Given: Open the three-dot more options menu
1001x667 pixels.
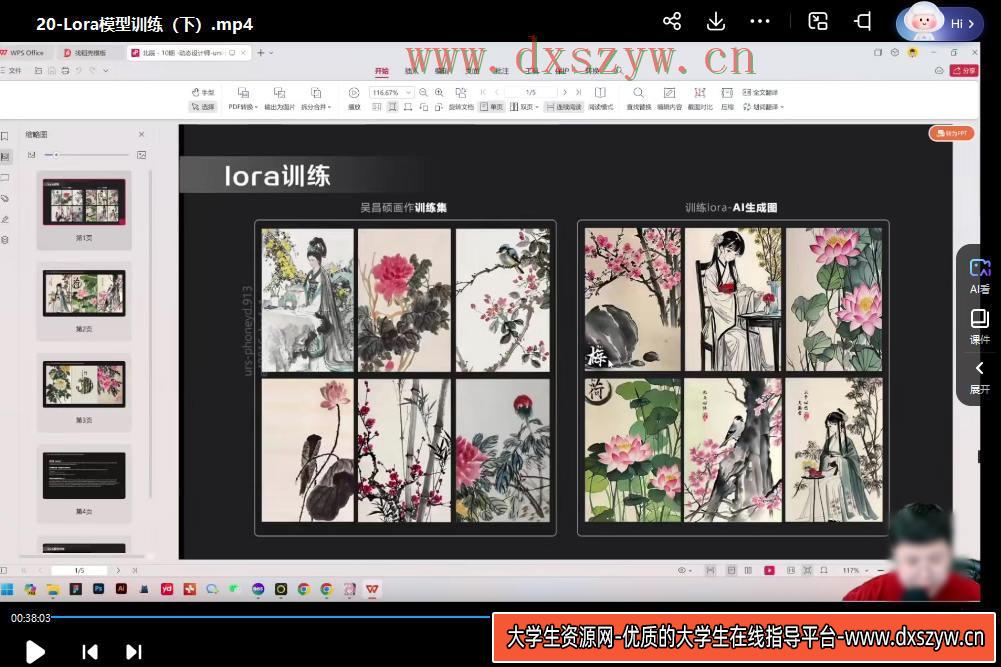Looking at the screenshot, I should (x=760, y=22).
